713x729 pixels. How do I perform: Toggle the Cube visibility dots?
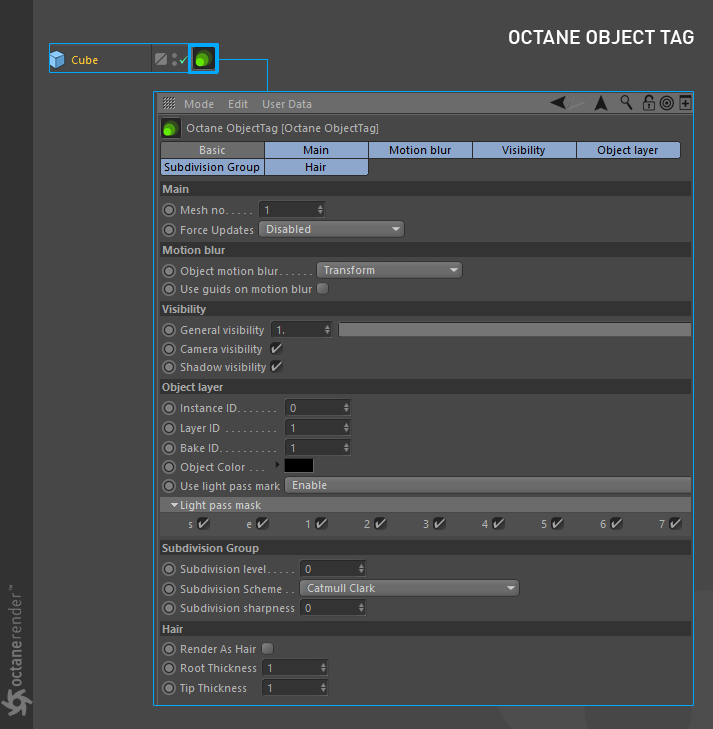174,60
